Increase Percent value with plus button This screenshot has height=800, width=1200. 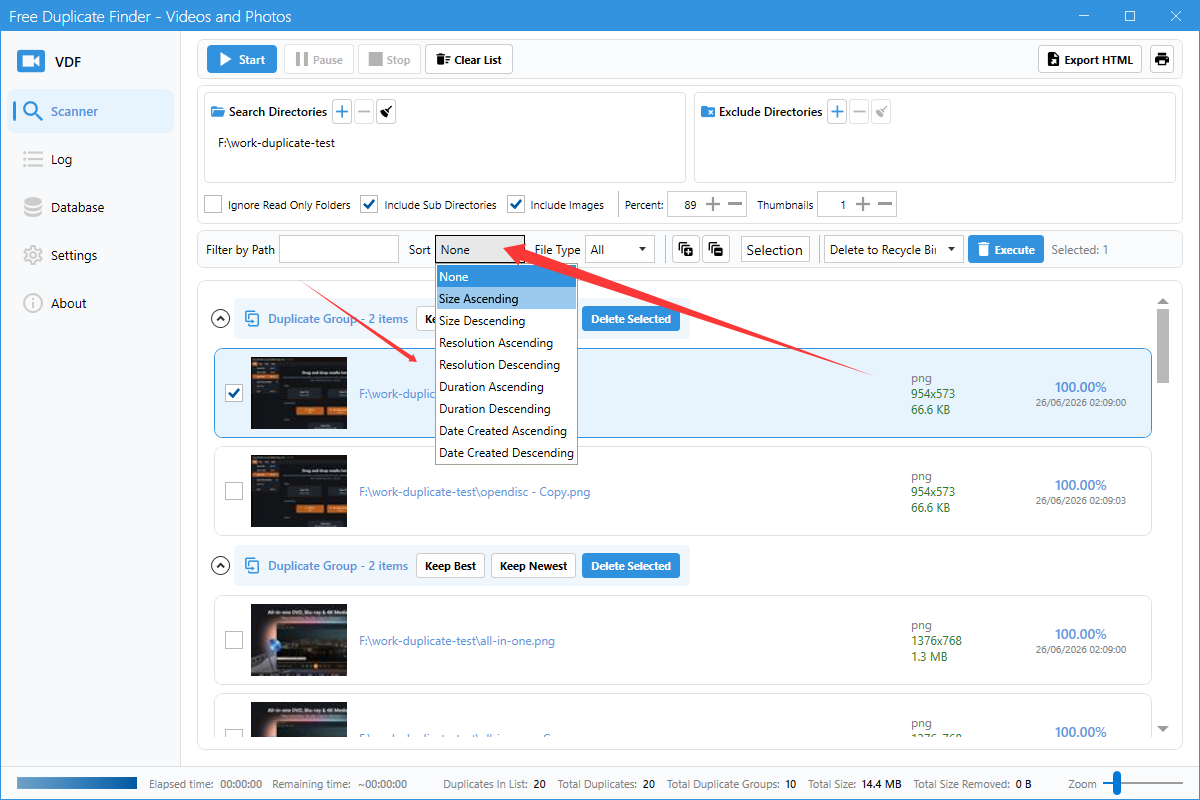[713, 205]
